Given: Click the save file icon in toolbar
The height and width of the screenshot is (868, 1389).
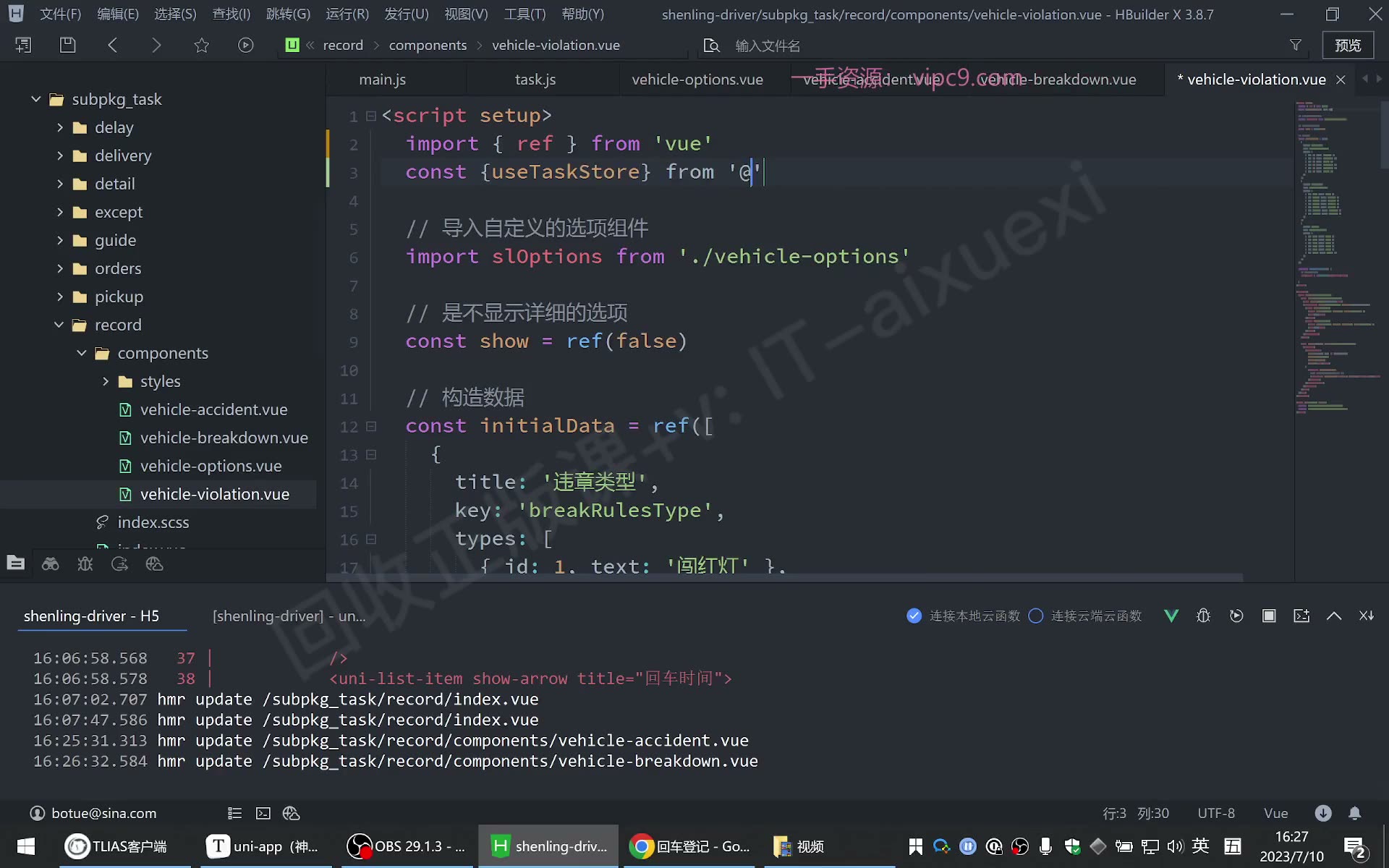Looking at the screenshot, I should click(67, 45).
